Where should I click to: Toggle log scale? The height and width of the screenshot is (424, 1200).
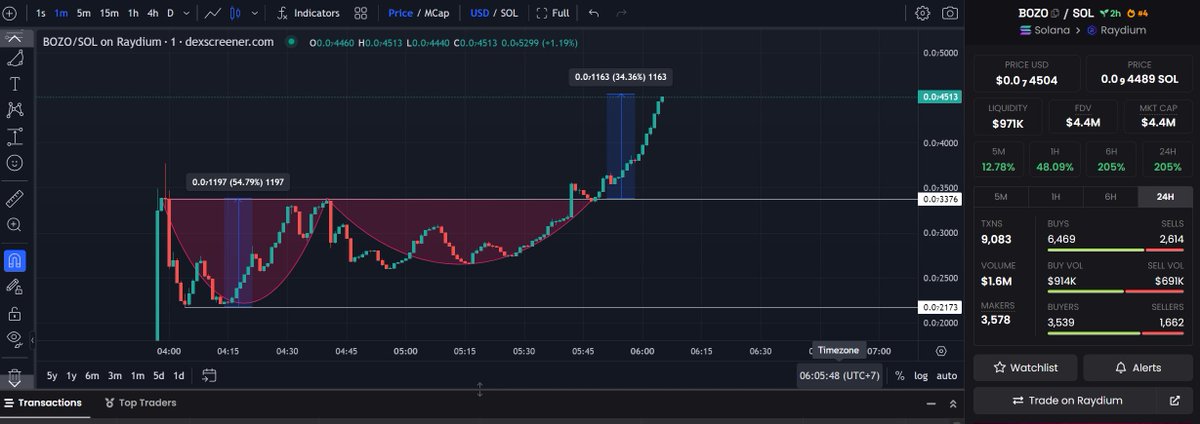point(920,376)
